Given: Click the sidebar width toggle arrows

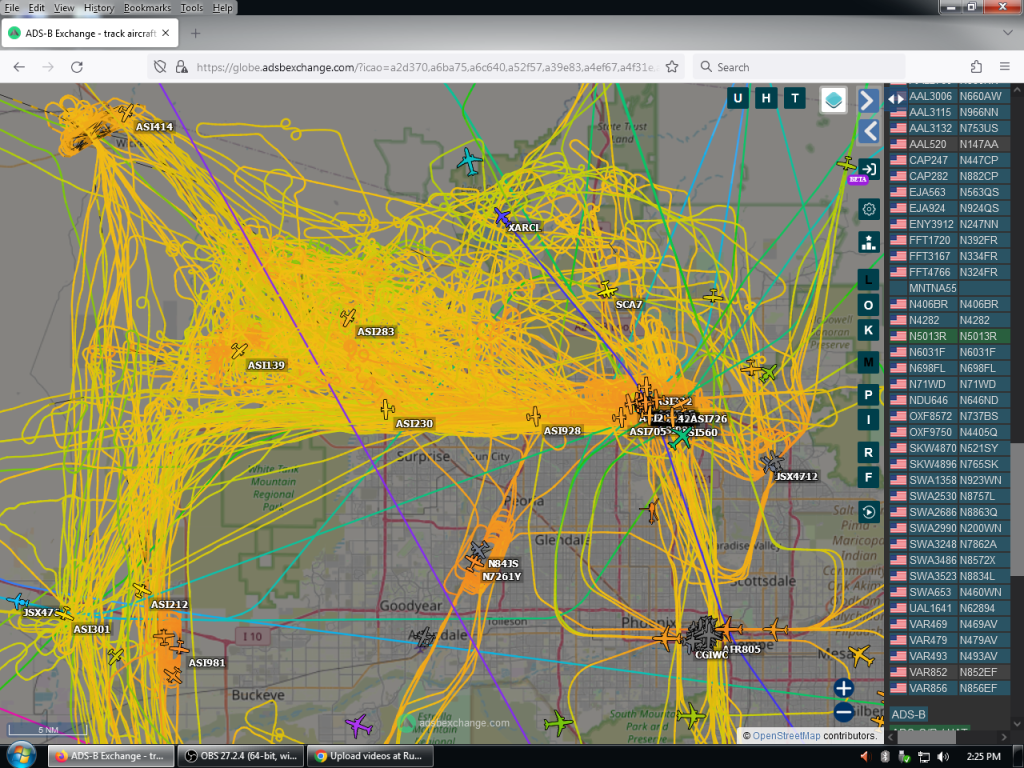Looking at the screenshot, I should click(x=896, y=99).
